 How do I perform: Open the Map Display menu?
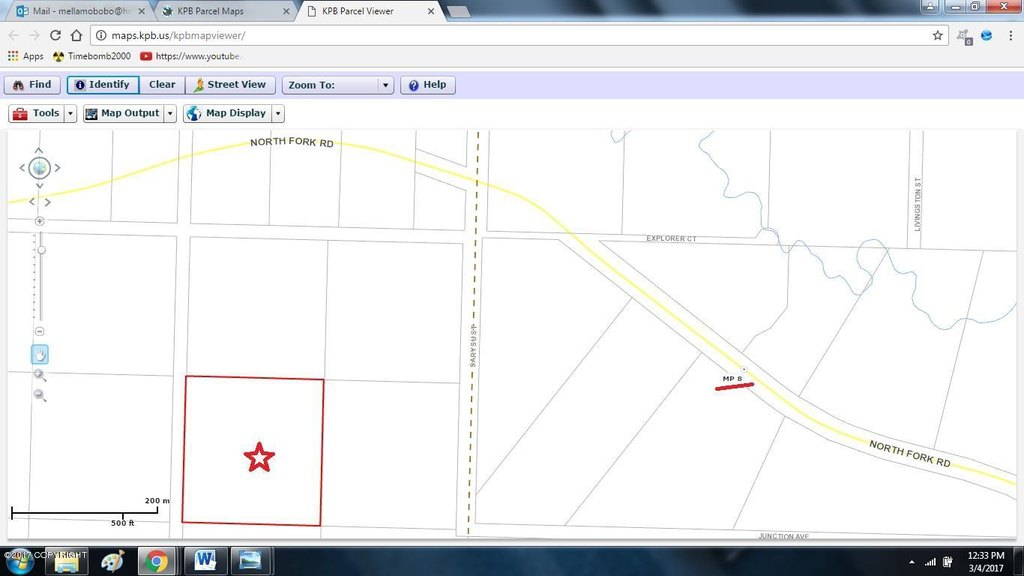pyautogui.click(x=227, y=114)
